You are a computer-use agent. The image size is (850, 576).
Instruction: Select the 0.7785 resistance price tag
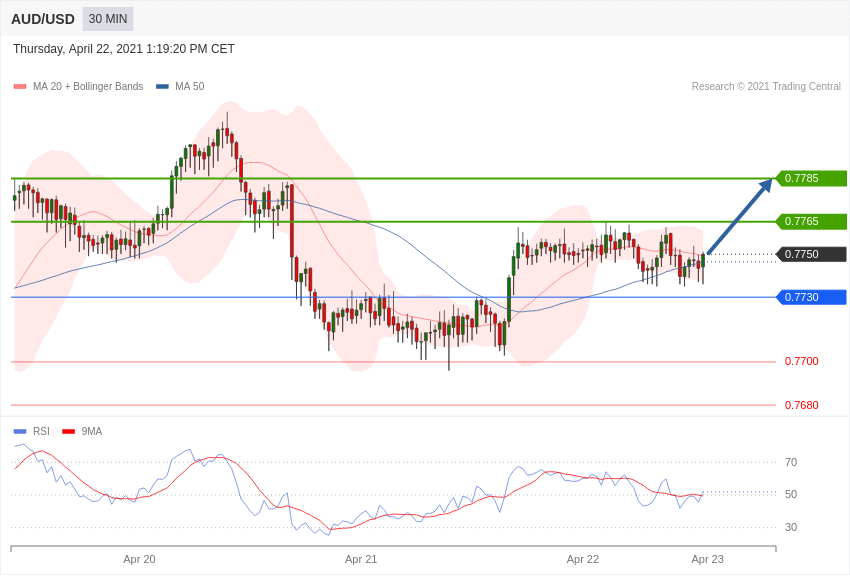(812, 178)
